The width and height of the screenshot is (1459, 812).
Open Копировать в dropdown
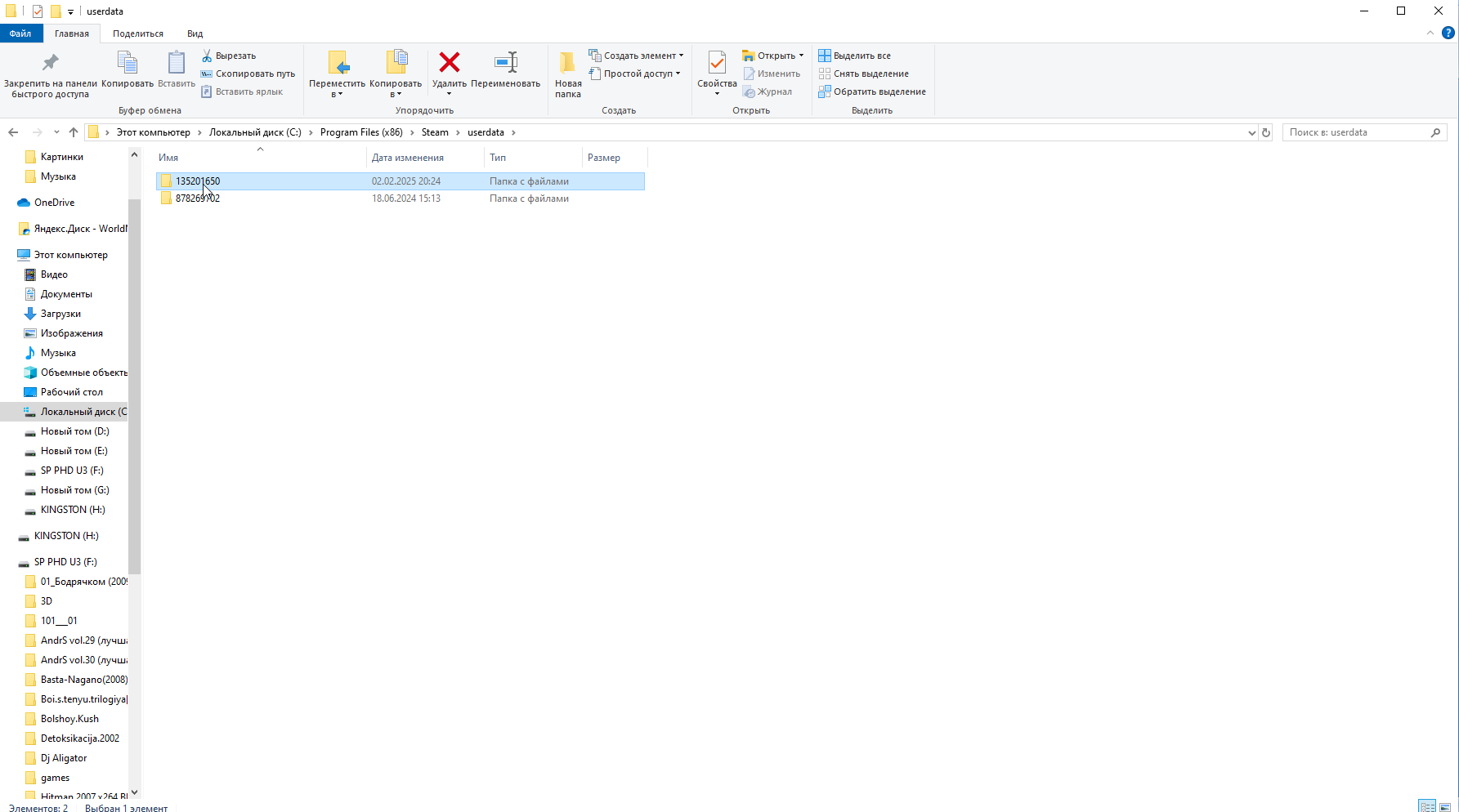(x=396, y=74)
